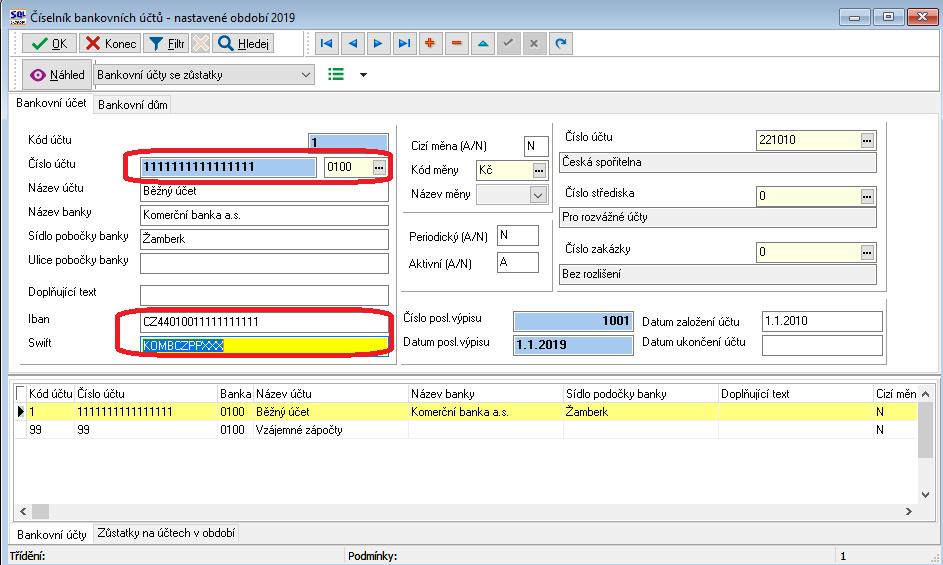Image resolution: width=943 pixels, height=565 pixels.
Task: Open lookup for Číslo zakázky
Action: [867, 253]
